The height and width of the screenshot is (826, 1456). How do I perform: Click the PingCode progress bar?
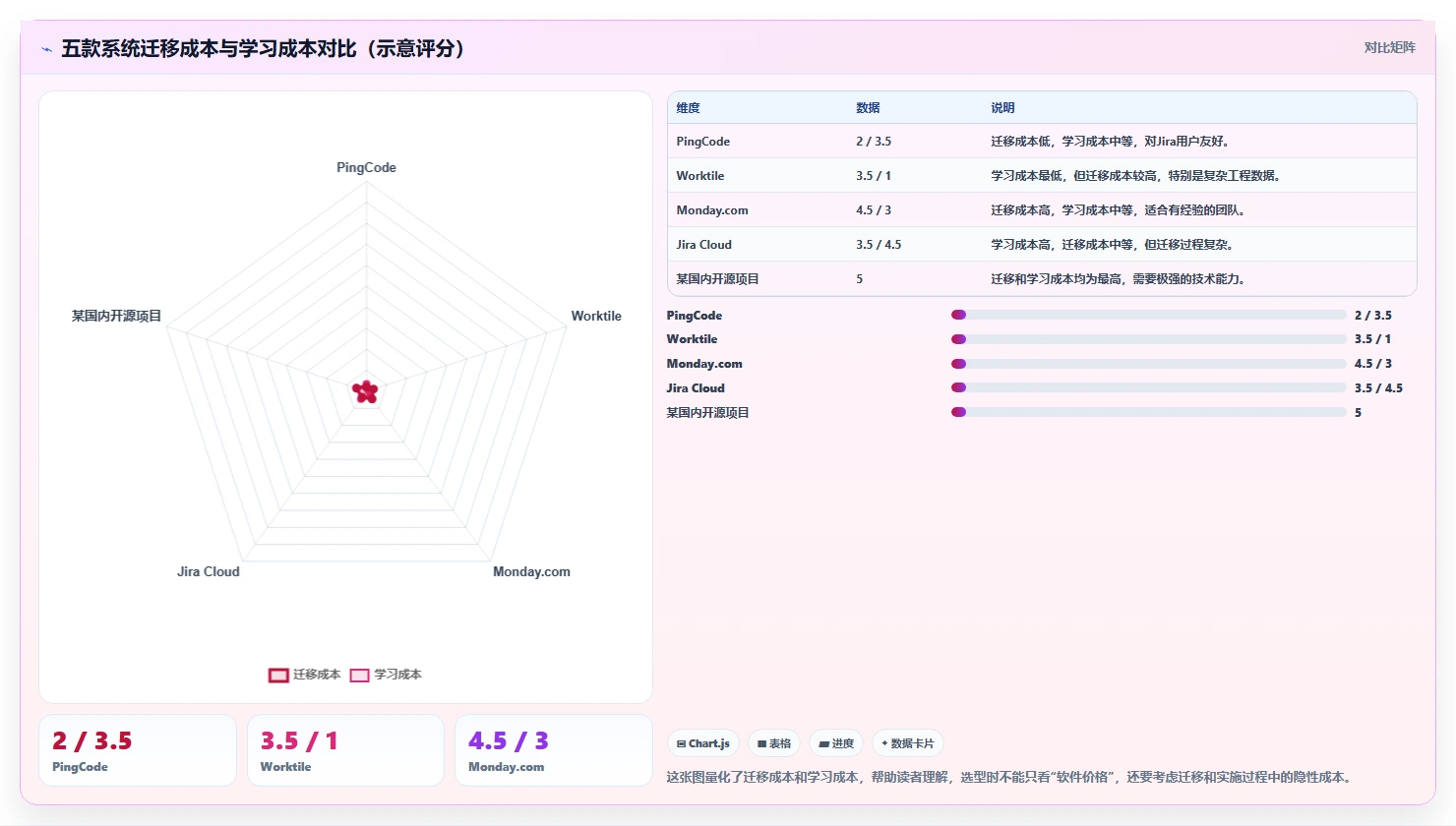[1148, 315]
